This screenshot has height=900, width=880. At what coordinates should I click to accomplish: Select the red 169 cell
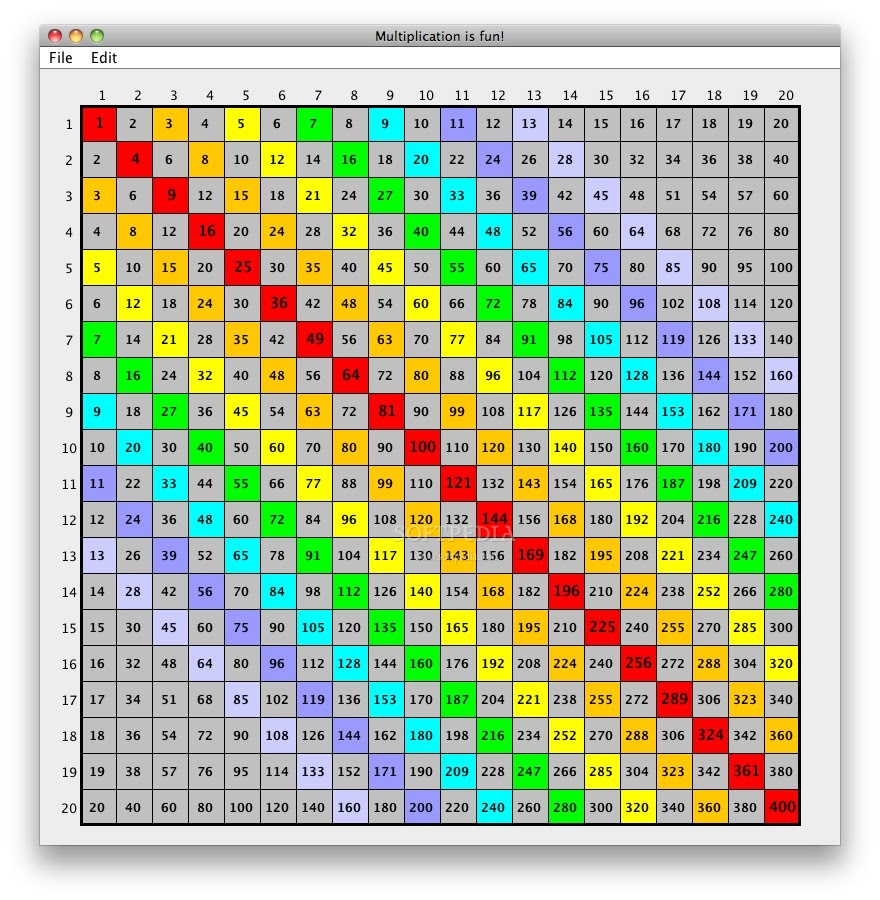(x=530, y=555)
